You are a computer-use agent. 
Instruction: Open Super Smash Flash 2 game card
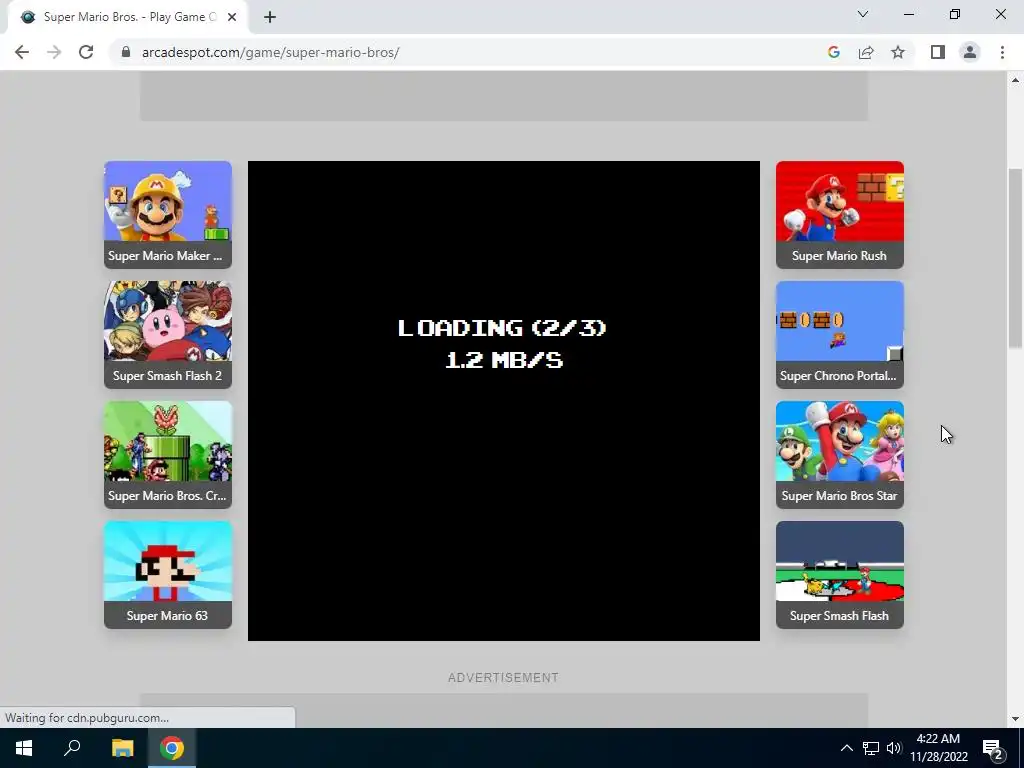click(x=168, y=335)
